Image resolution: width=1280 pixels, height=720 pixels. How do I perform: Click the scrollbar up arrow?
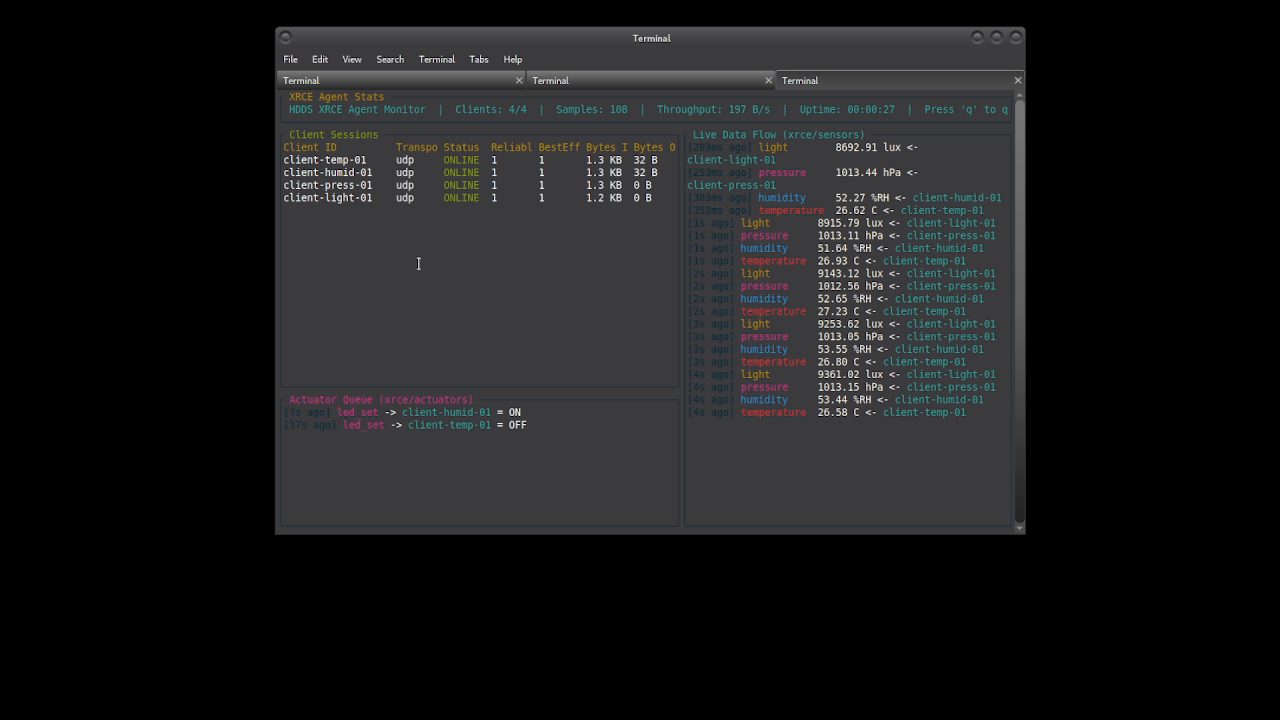[x=1017, y=96]
